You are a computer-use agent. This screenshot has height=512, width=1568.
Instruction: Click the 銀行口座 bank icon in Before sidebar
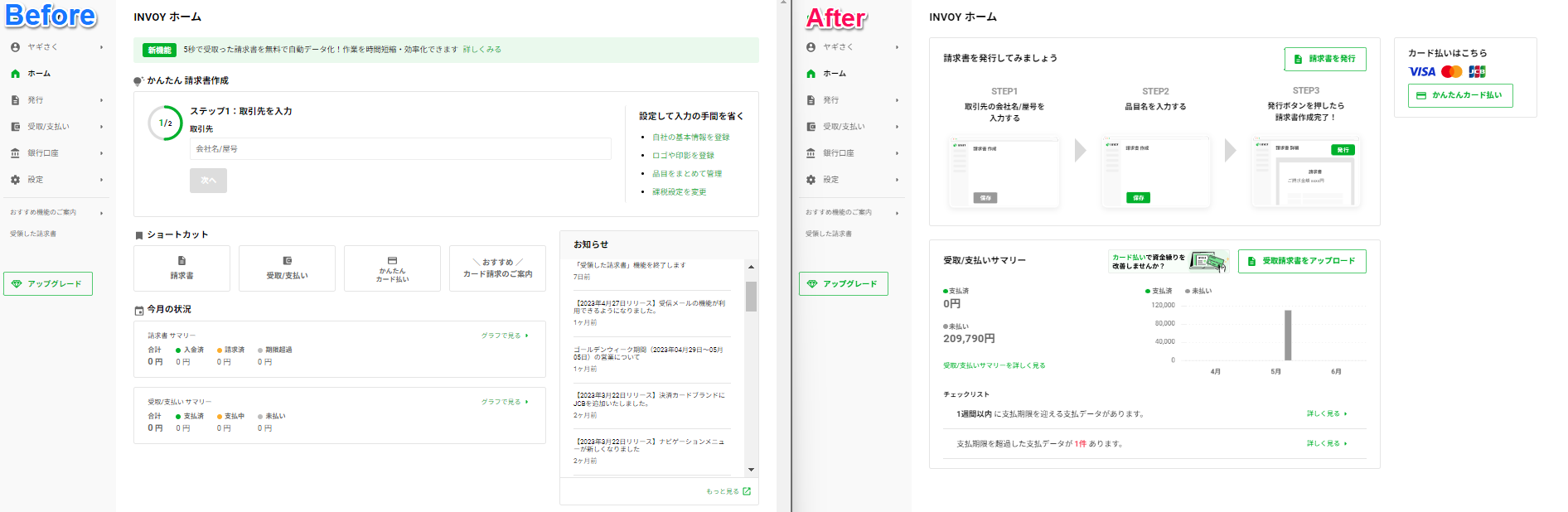(15, 153)
